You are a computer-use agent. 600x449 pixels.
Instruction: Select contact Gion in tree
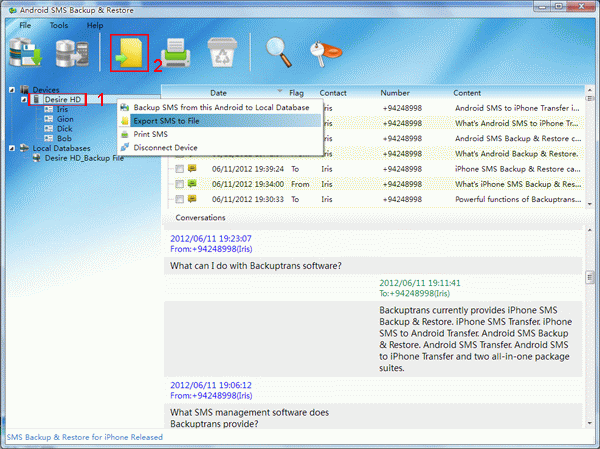pyautogui.click(x=65, y=119)
